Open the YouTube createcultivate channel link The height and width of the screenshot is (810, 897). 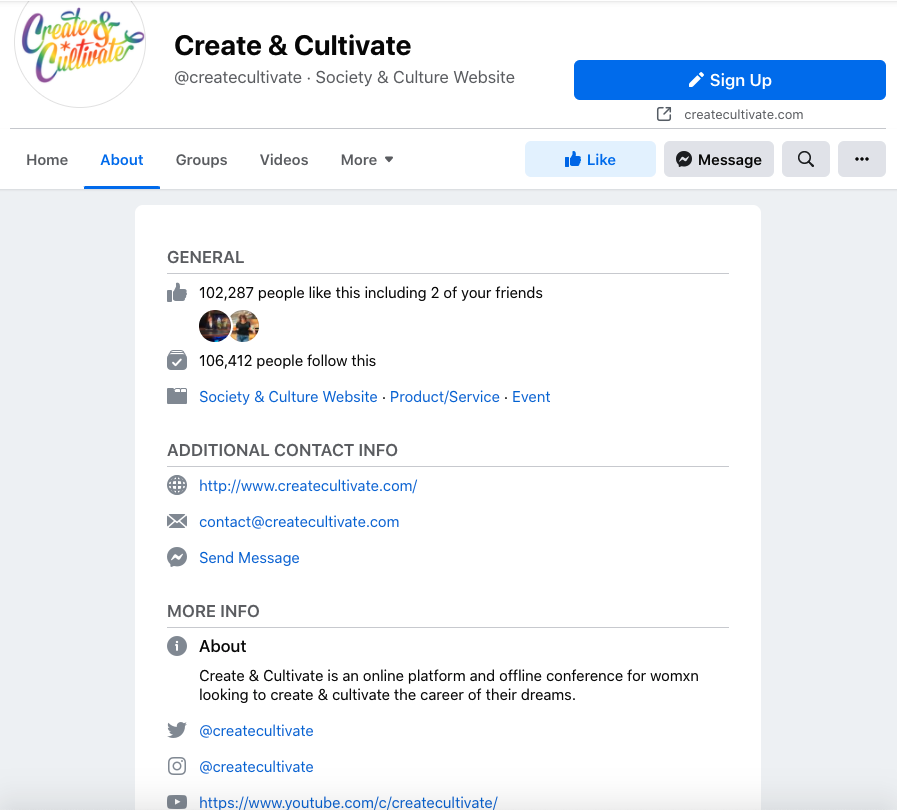click(348, 802)
